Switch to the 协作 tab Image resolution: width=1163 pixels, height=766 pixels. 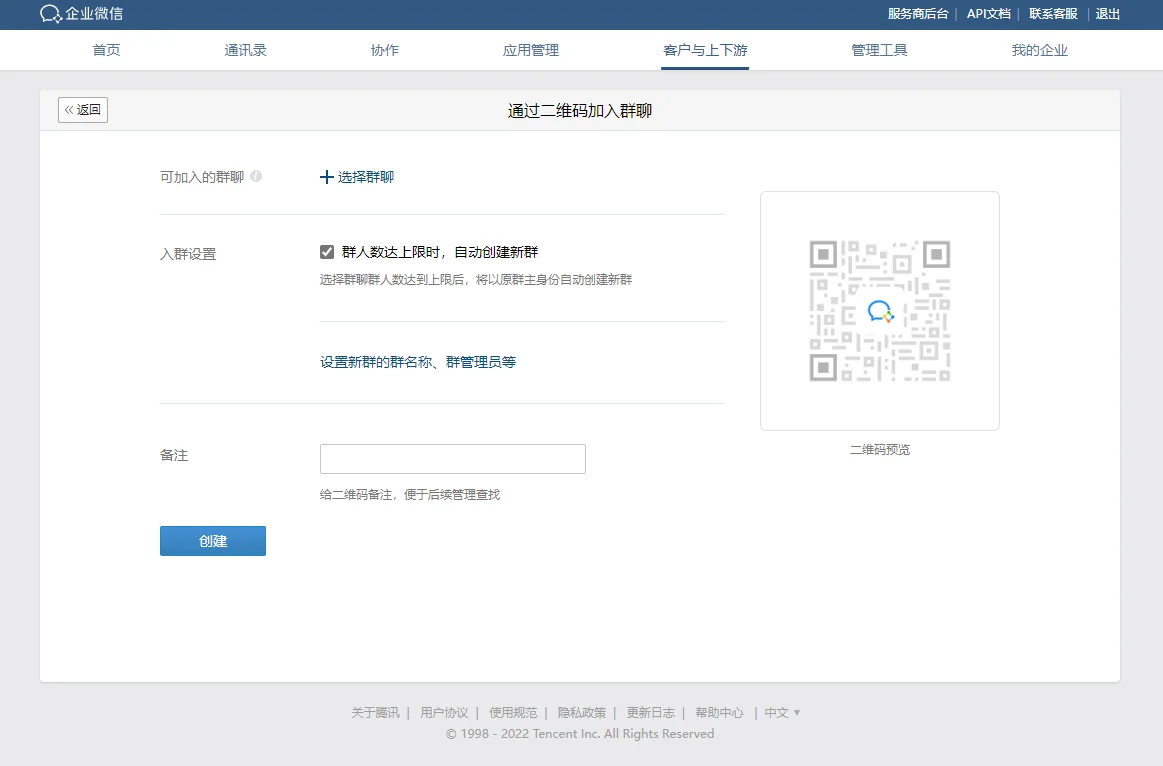point(385,50)
